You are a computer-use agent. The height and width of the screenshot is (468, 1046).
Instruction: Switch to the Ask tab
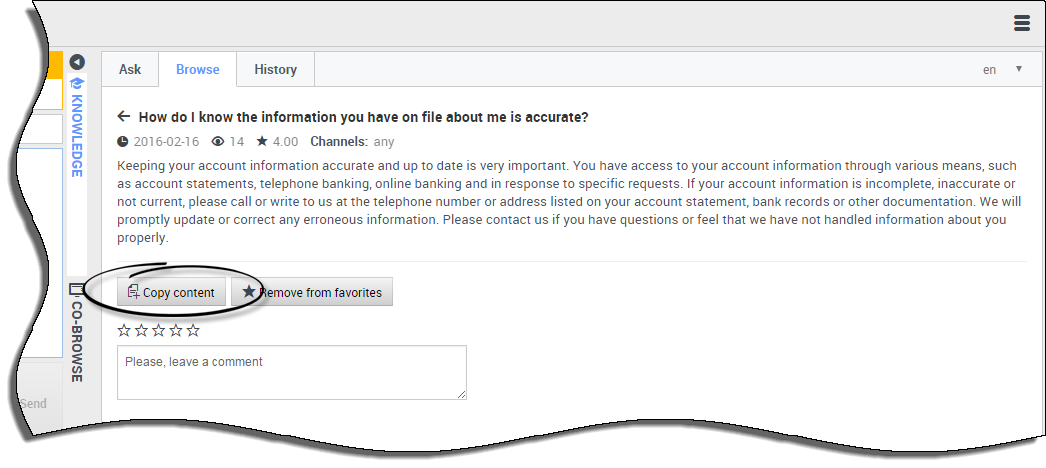[130, 70]
